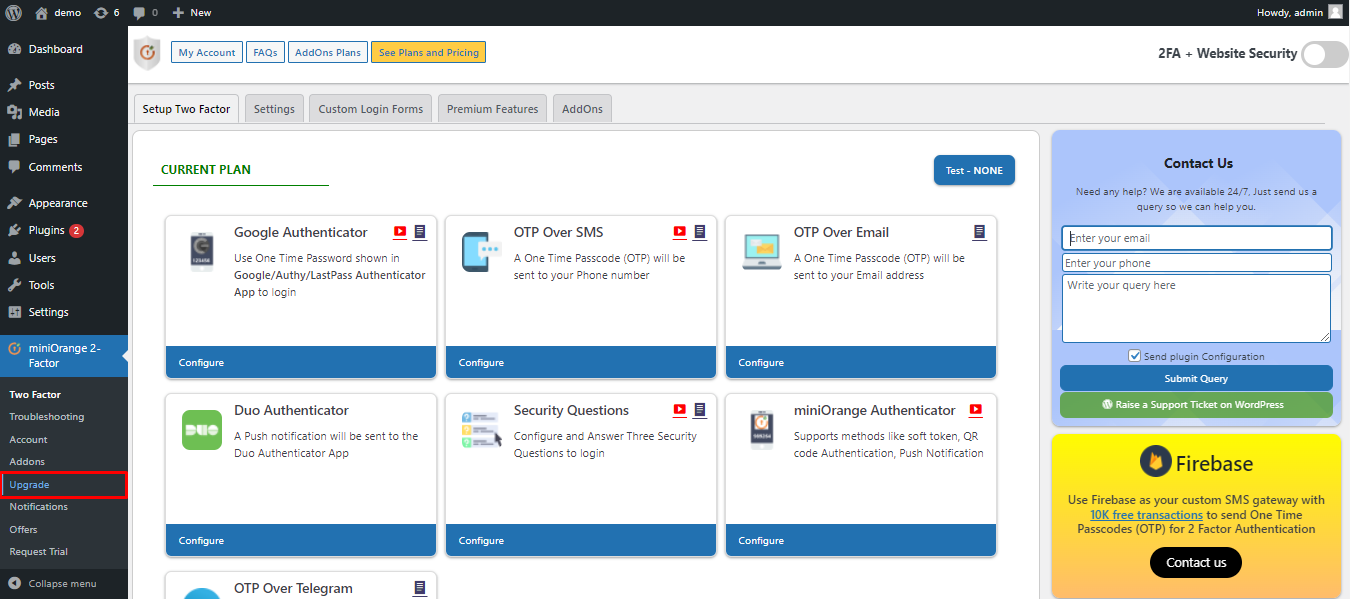Uncheck Send plugin Configuration checkbox
The width and height of the screenshot is (1350, 599).
click(1134, 356)
